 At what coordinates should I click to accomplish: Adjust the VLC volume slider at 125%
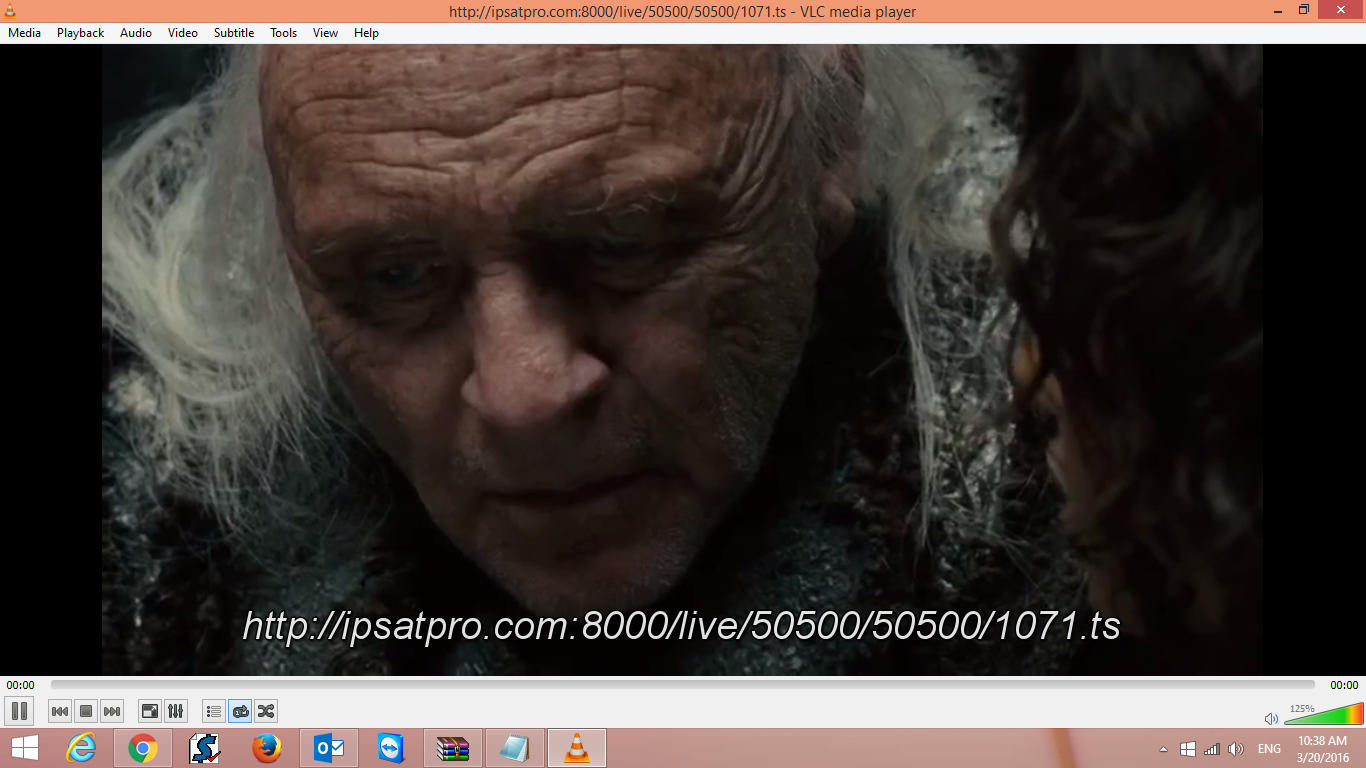click(x=1324, y=714)
